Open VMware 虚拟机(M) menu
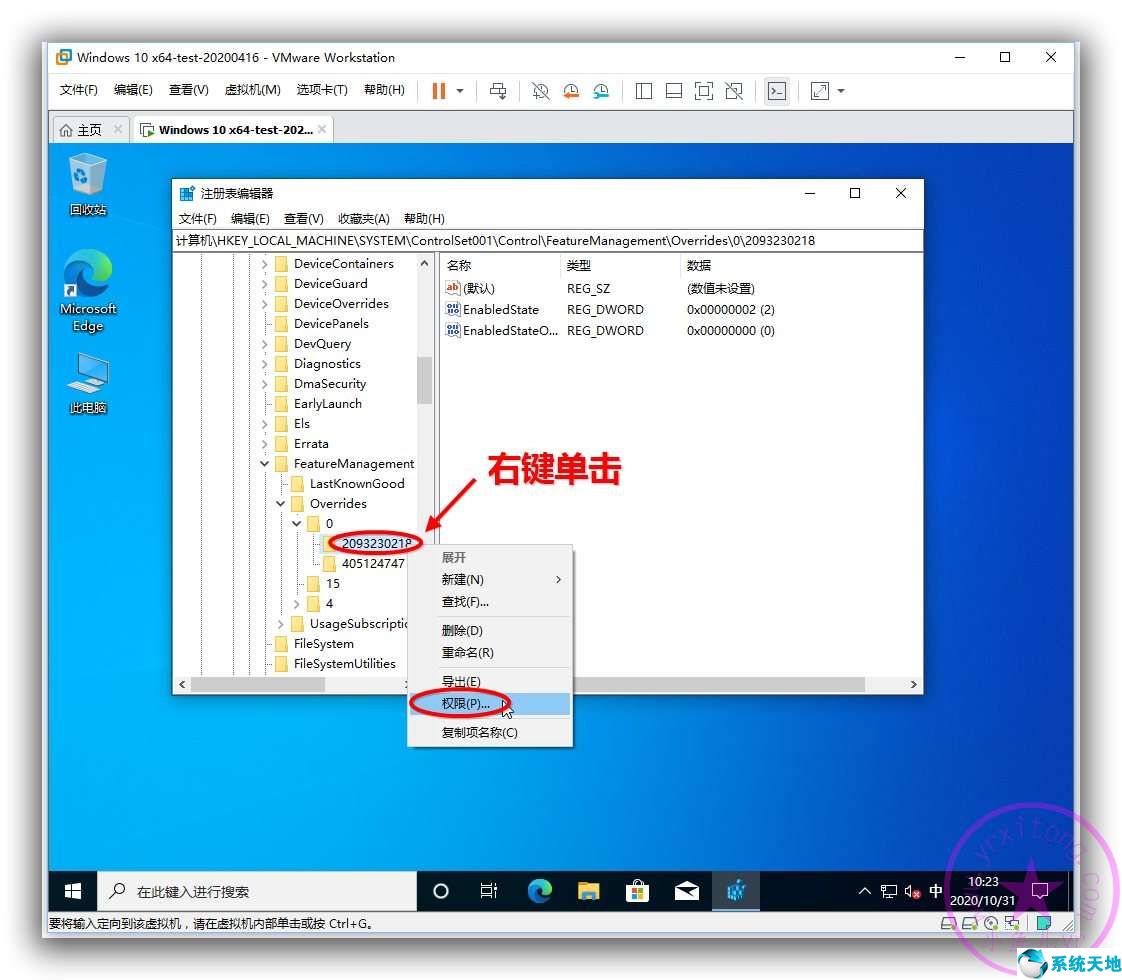Screen dimensions: 1122x980 coord(252,89)
